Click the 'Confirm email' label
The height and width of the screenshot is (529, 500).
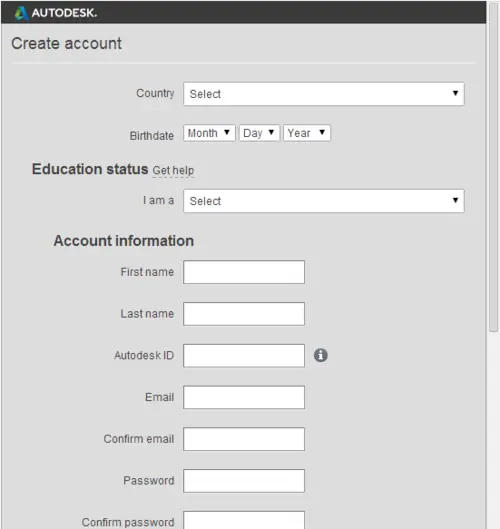[139, 439]
